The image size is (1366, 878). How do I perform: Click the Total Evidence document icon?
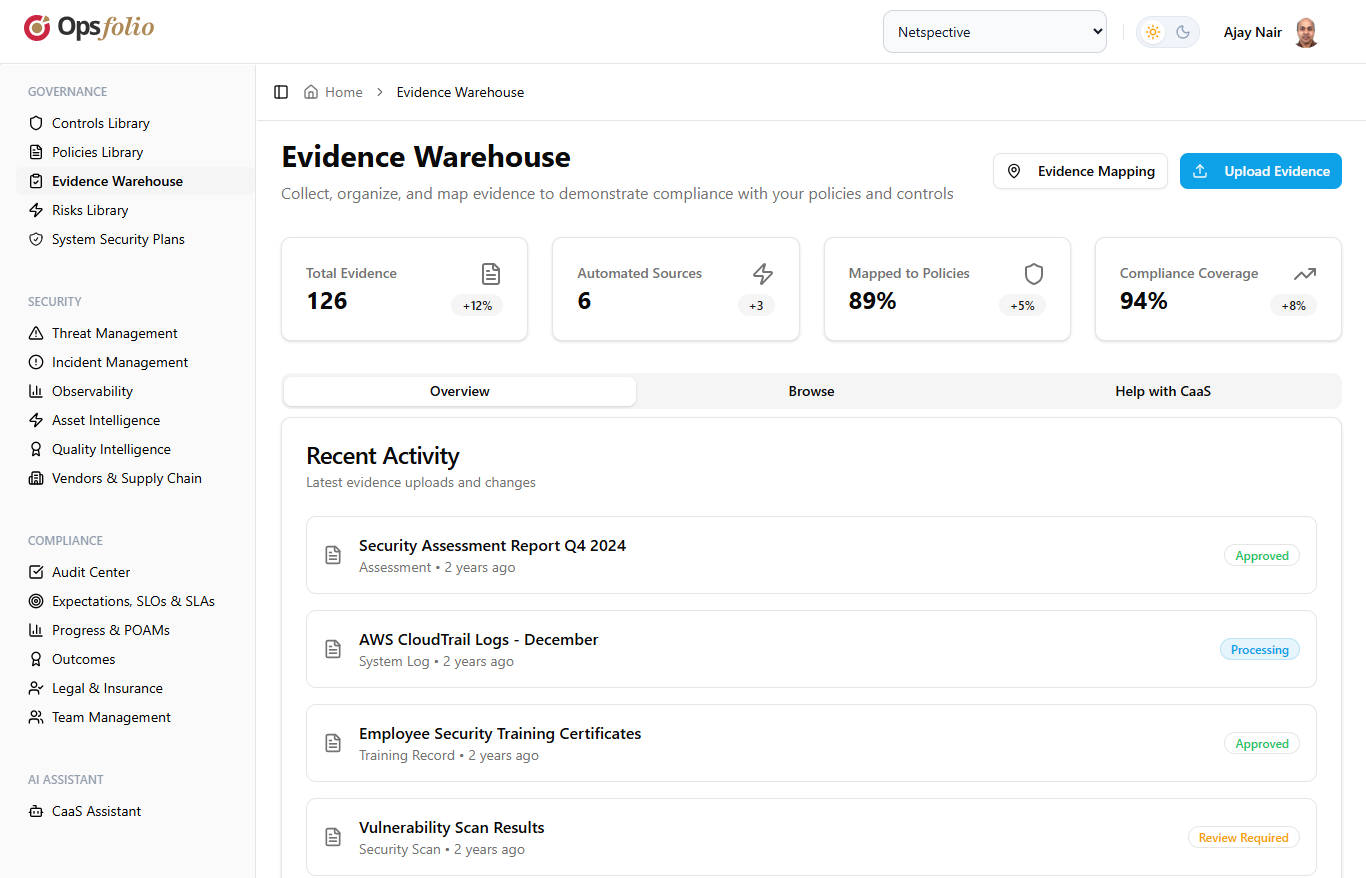coord(490,273)
